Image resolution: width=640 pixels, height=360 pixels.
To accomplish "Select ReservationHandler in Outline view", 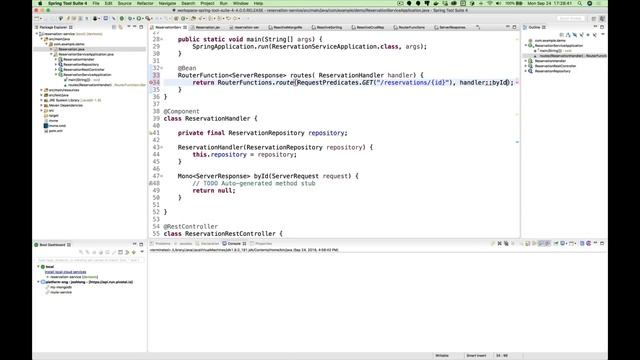I will click(x=550, y=61).
